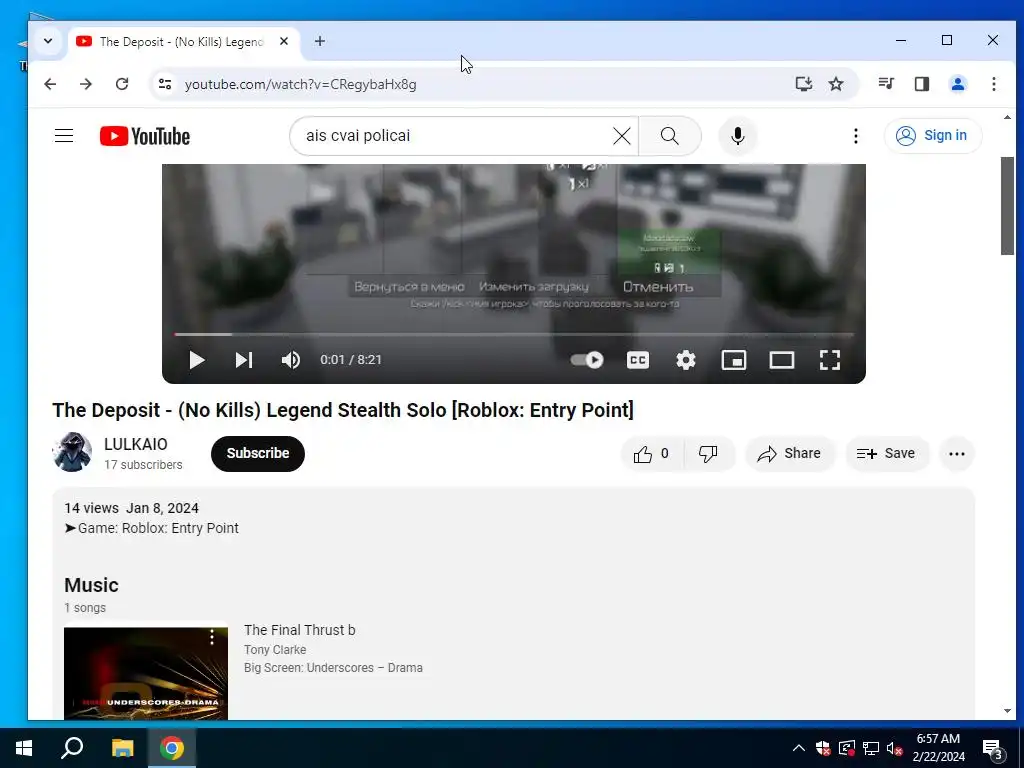Image resolution: width=1024 pixels, height=768 pixels.
Task: Click the address bar URL
Action: [x=300, y=84]
